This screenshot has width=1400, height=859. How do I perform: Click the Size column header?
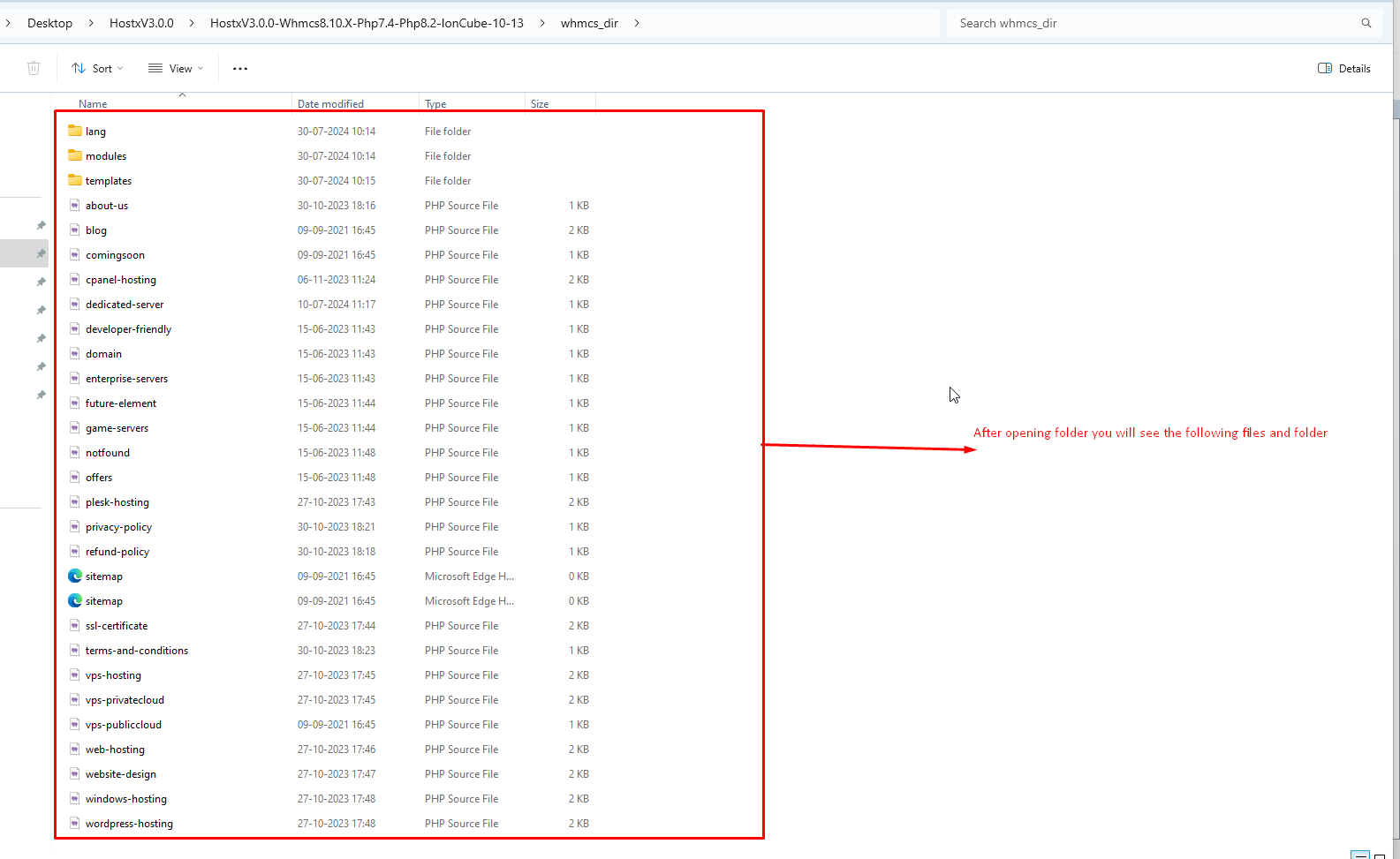click(x=540, y=103)
